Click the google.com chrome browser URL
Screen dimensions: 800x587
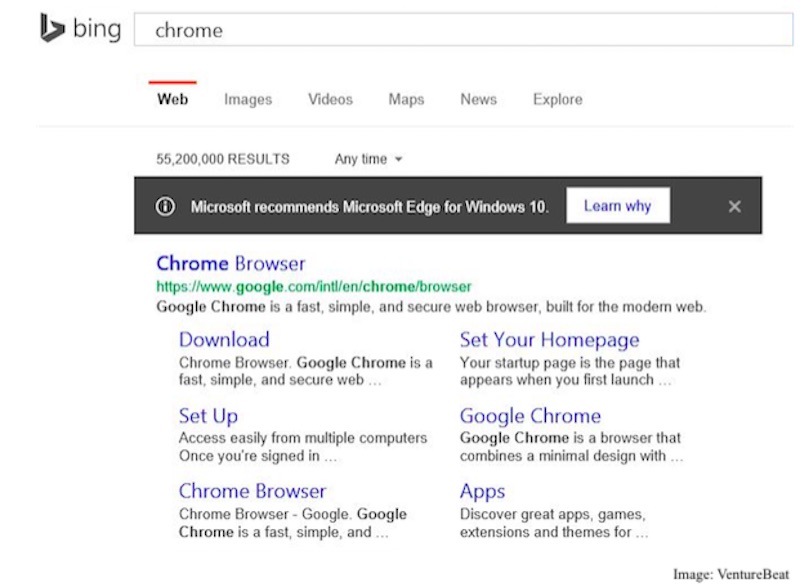click(x=314, y=287)
